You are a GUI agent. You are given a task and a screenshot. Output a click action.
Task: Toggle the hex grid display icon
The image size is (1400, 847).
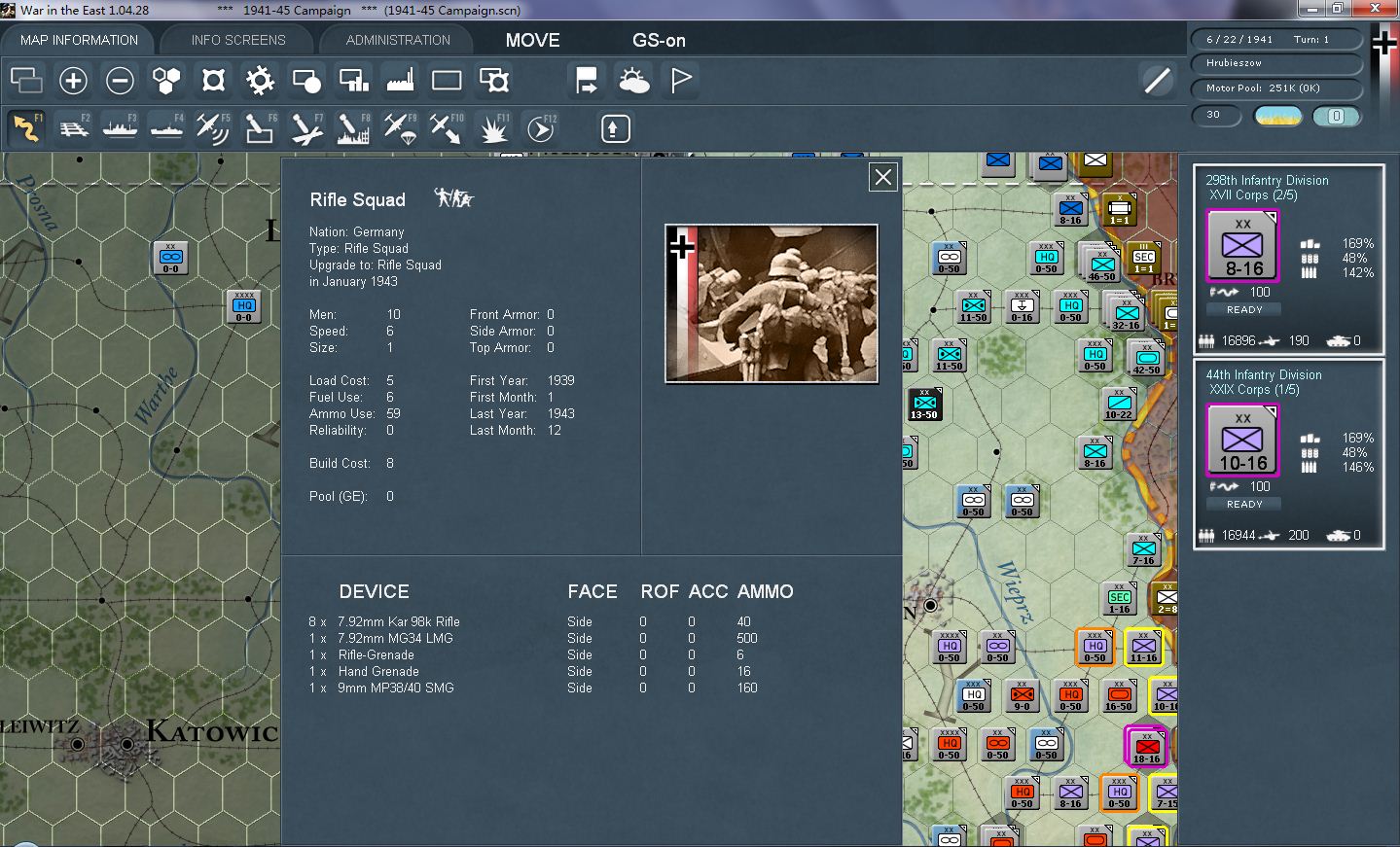(x=166, y=81)
